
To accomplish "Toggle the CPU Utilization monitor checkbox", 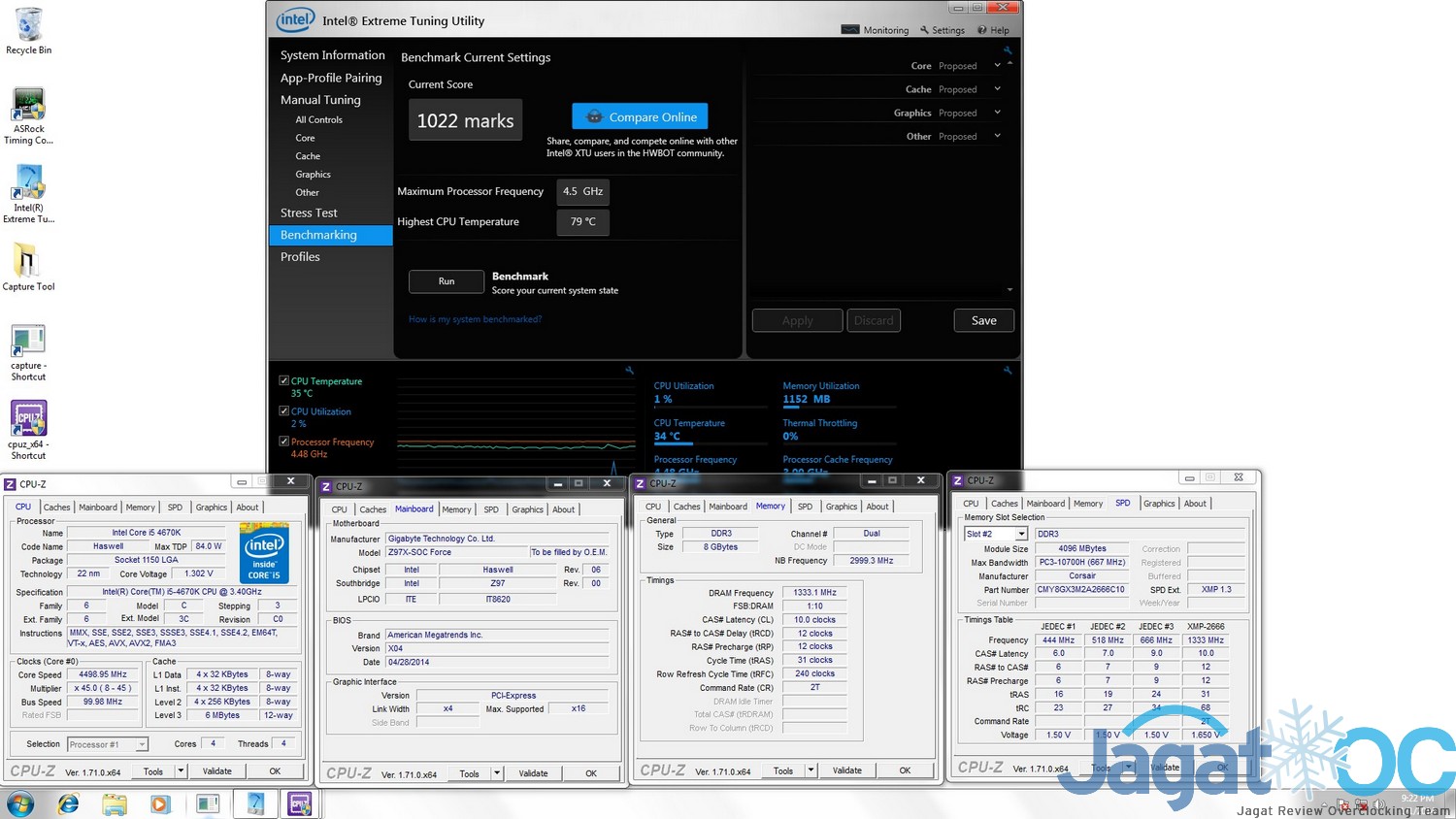I will pos(283,411).
